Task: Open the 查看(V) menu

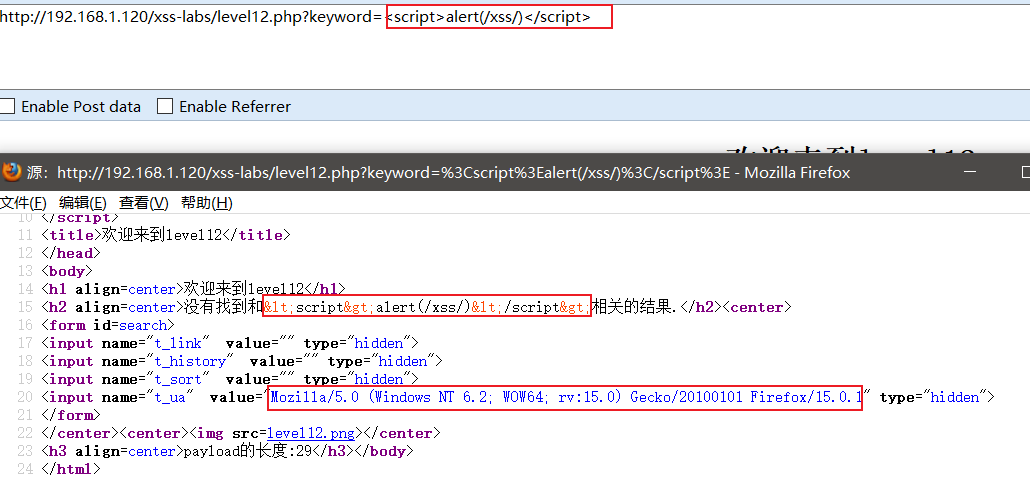Action: click(x=143, y=203)
